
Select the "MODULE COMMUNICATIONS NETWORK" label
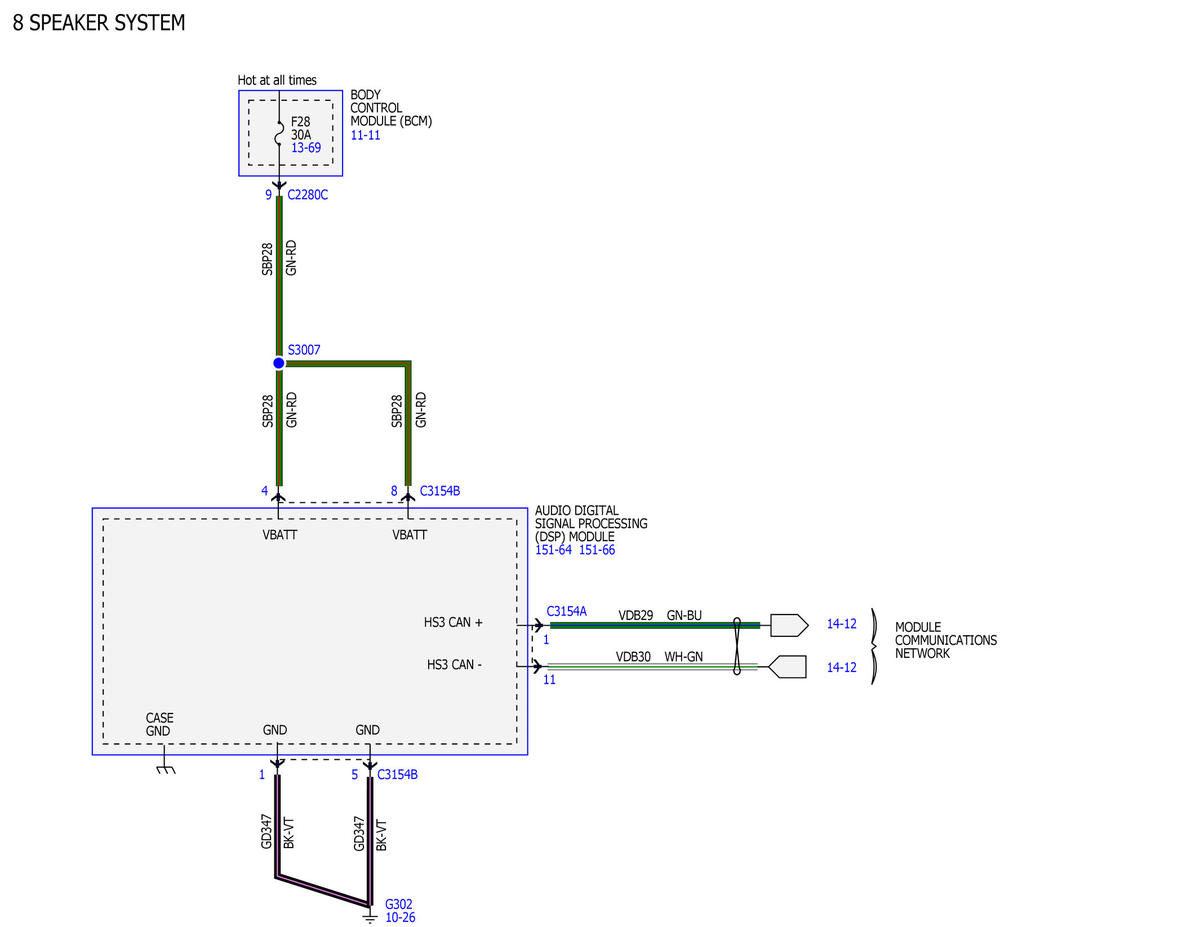pyautogui.click(x=946, y=640)
